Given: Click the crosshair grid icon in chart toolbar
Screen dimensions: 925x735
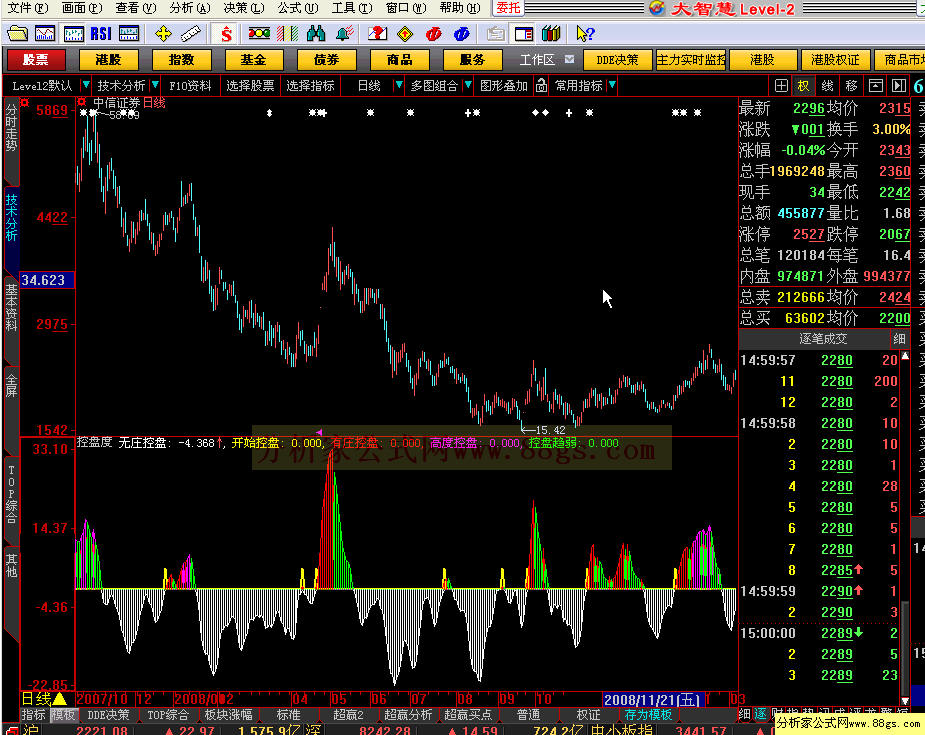Looking at the screenshot, I should pos(781,86).
